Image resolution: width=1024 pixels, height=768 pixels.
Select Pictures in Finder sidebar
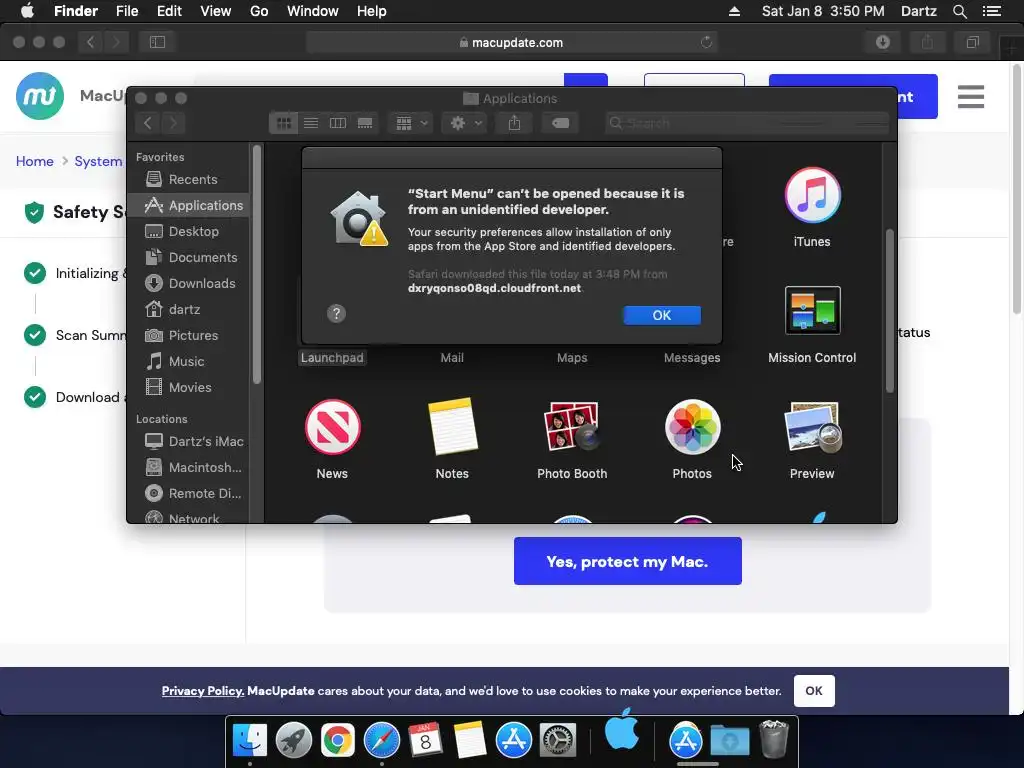[x=188, y=335]
